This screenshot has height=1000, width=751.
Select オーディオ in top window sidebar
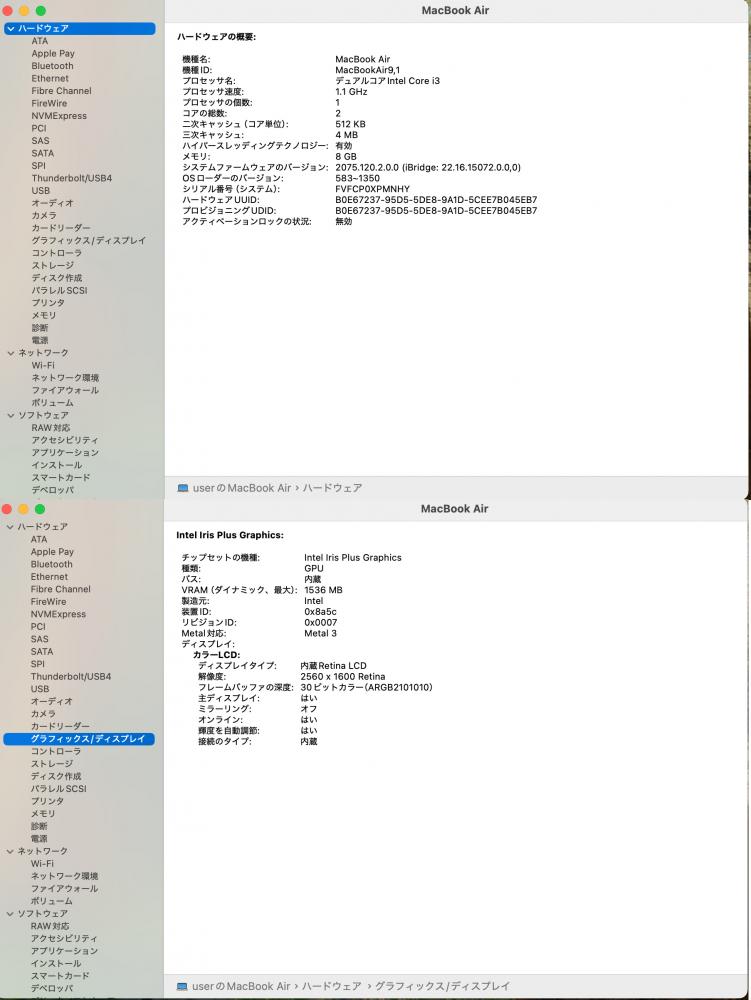pos(52,203)
